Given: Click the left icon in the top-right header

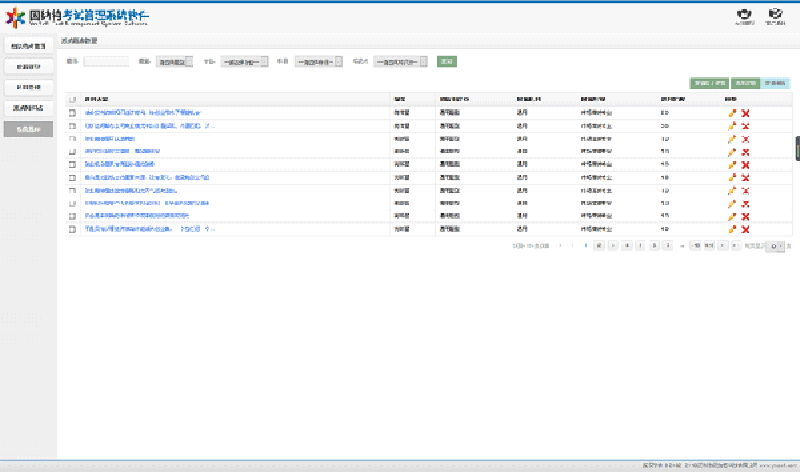Looking at the screenshot, I should click(743, 15).
